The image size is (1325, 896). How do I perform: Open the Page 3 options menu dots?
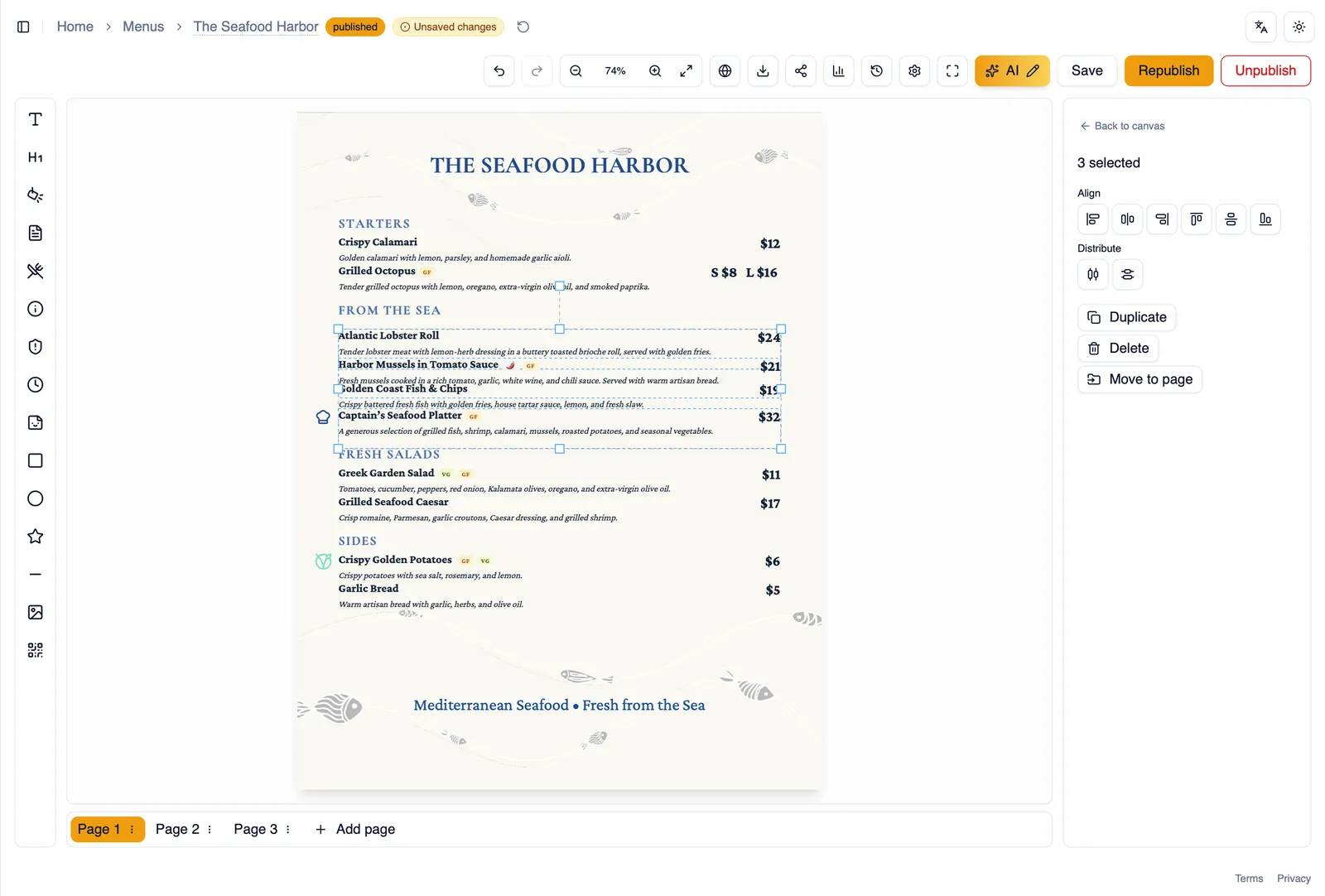288,829
